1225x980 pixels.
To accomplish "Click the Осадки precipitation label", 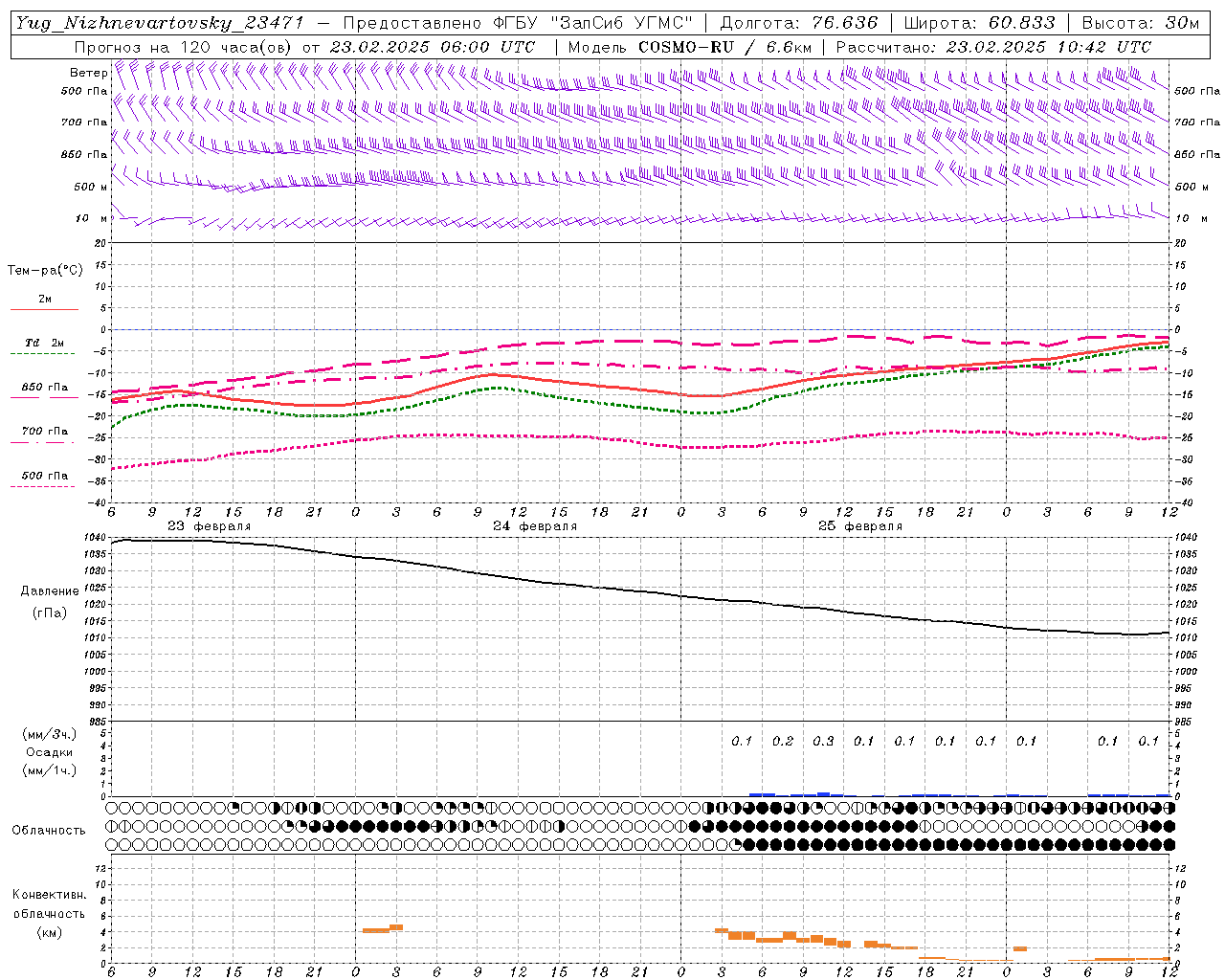I will point(49,752).
